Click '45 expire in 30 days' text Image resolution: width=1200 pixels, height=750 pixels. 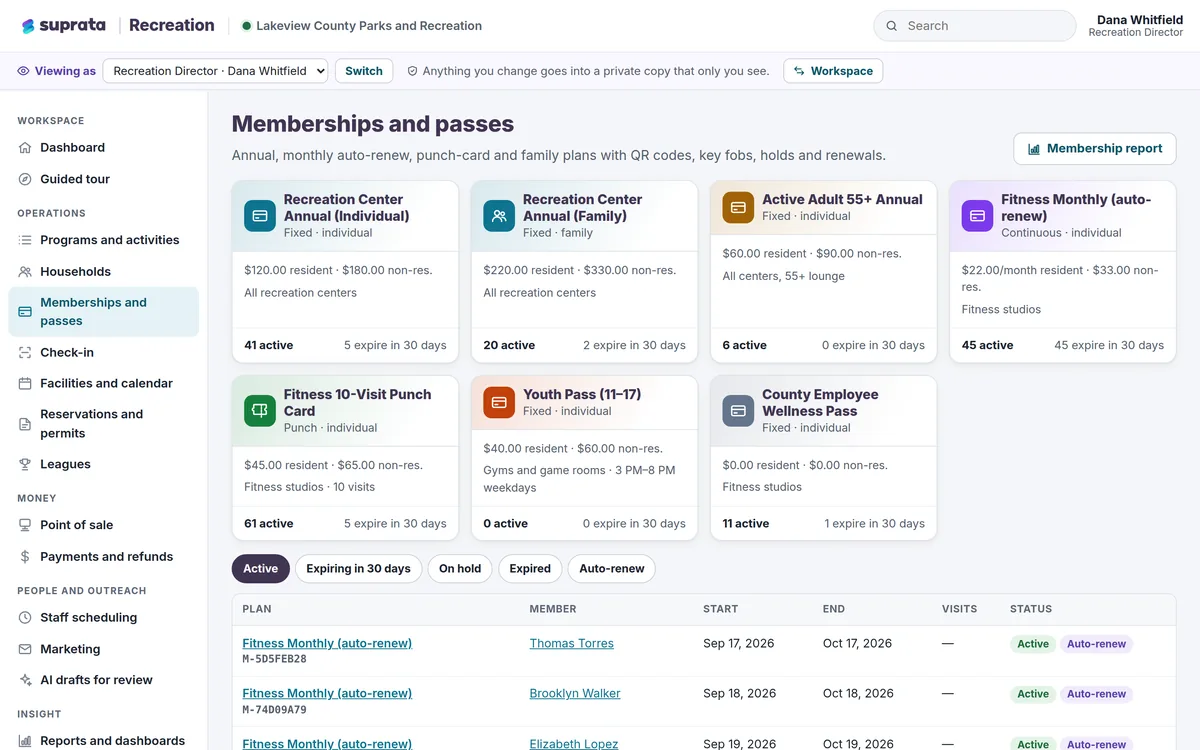tap(1109, 346)
